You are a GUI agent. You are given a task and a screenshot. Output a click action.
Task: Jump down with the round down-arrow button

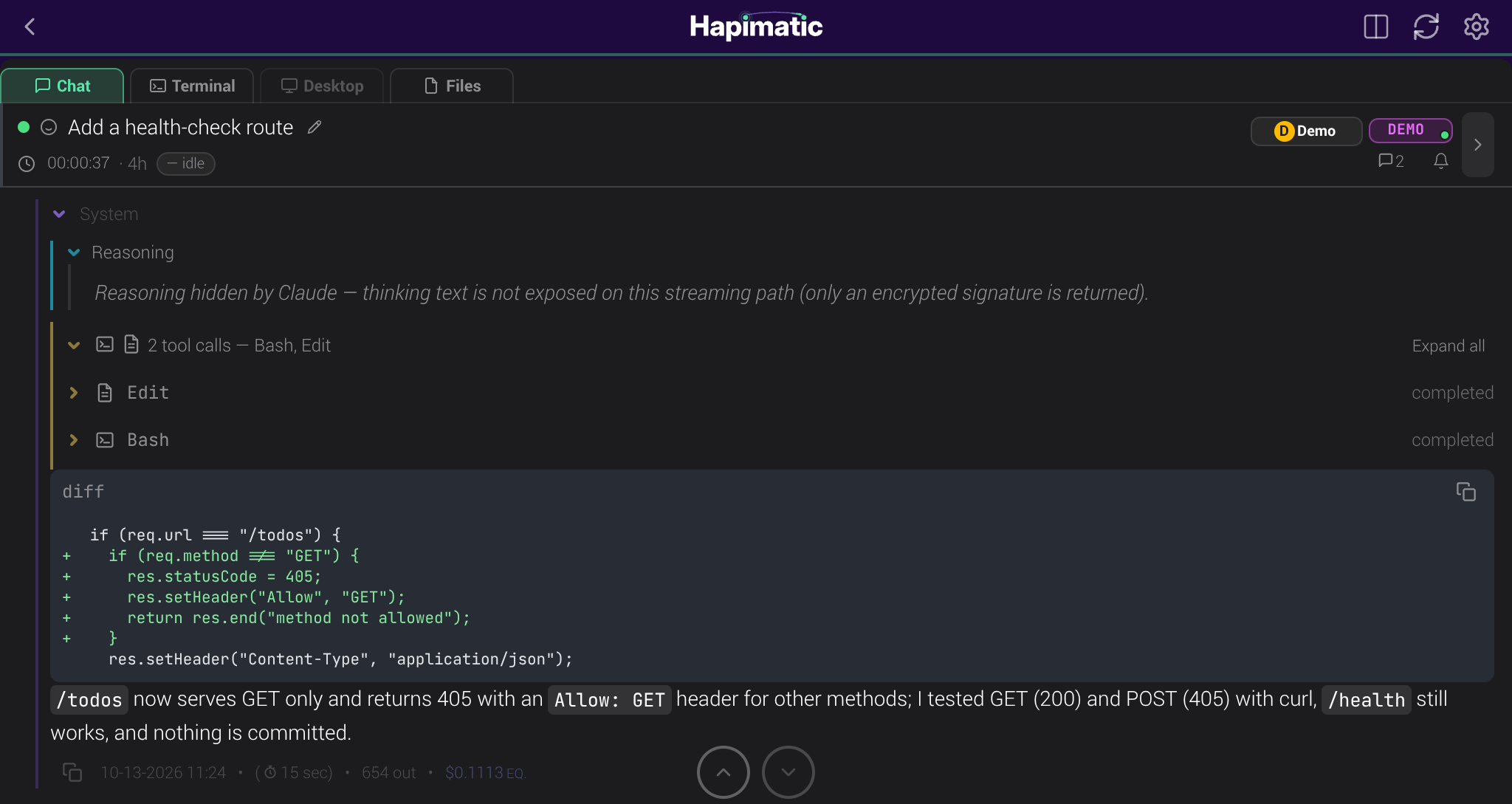(788, 772)
